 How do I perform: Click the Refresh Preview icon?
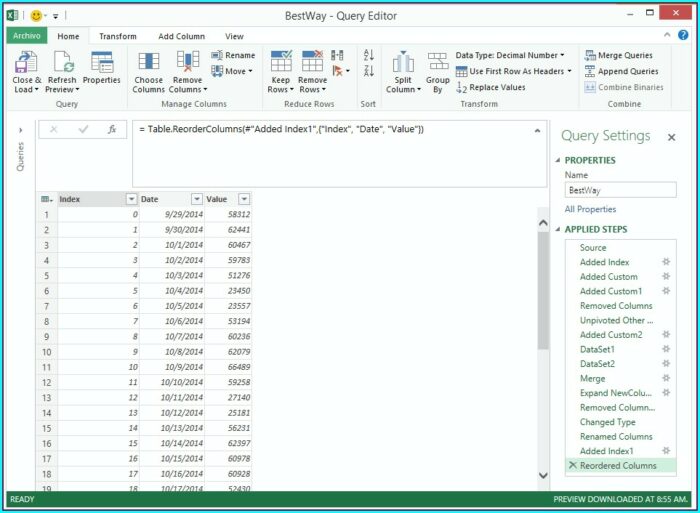click(x=62, y=62)
